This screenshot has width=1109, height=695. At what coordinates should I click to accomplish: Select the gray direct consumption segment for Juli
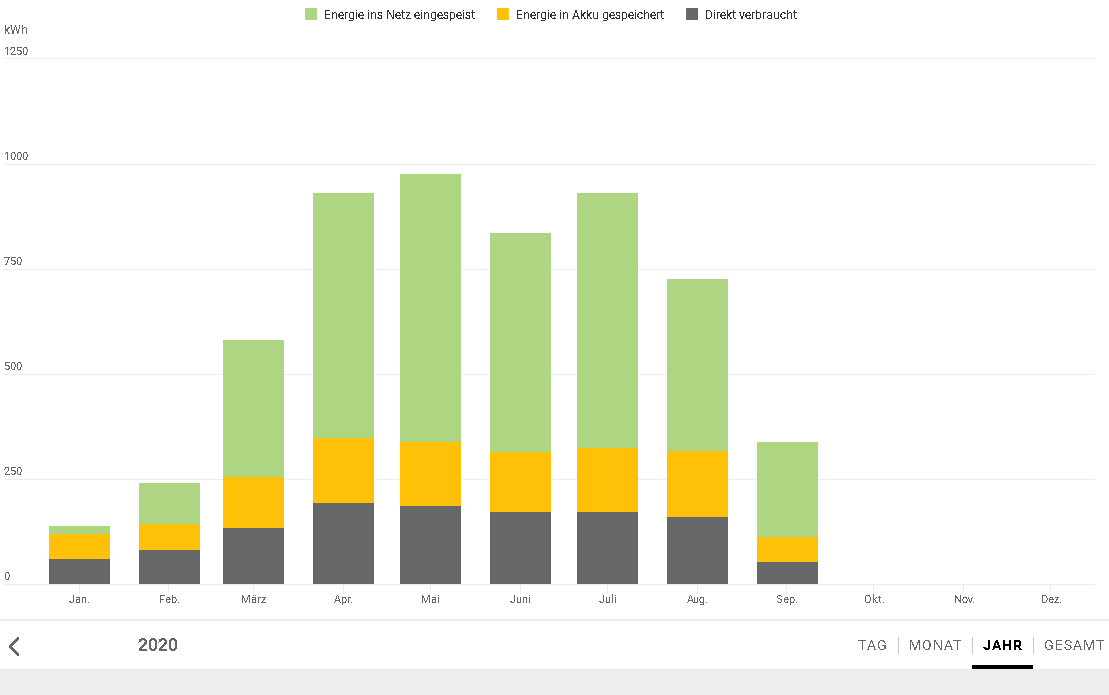608,548
